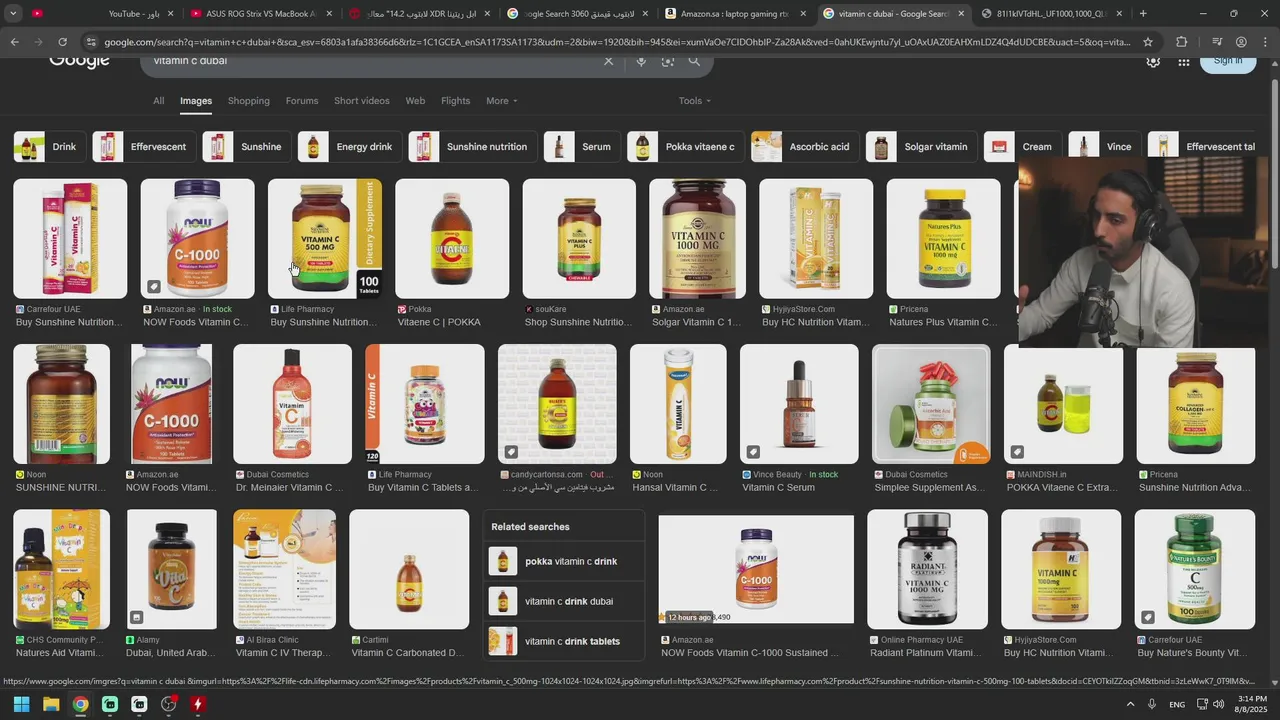Viewport: 1280px width, 720px height.
Task: Filter images by Drink chip
Action: (48, 147)
